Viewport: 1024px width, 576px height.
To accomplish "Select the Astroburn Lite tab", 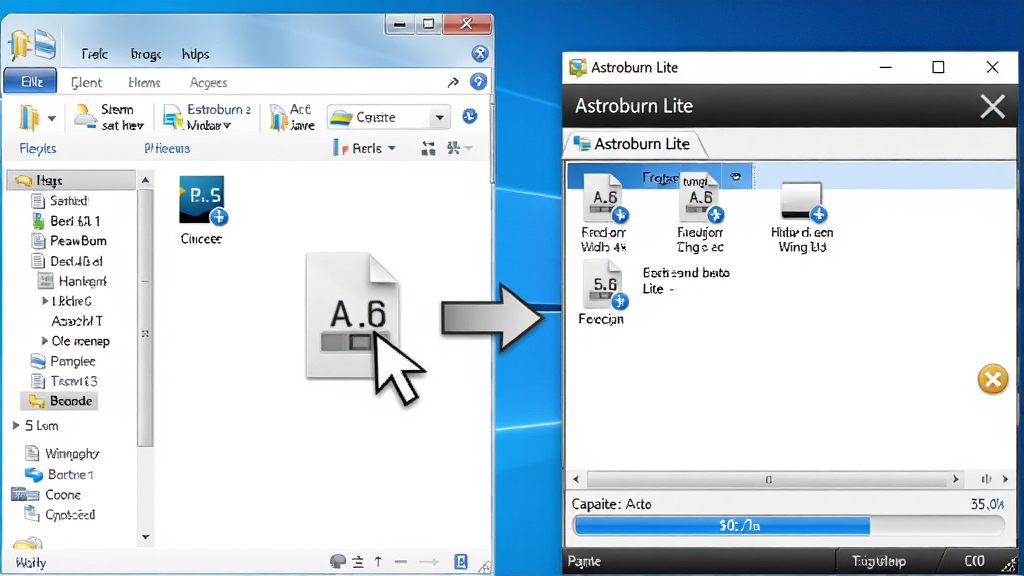I will [x=633, y=144].
